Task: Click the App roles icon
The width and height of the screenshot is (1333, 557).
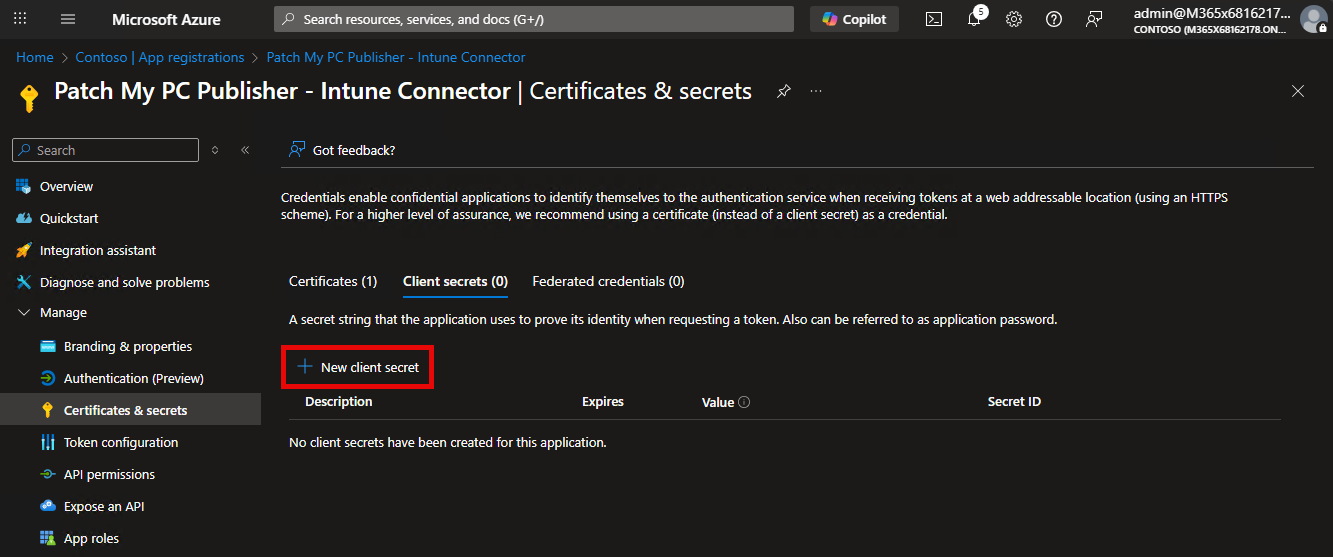Action: [47, 538]
